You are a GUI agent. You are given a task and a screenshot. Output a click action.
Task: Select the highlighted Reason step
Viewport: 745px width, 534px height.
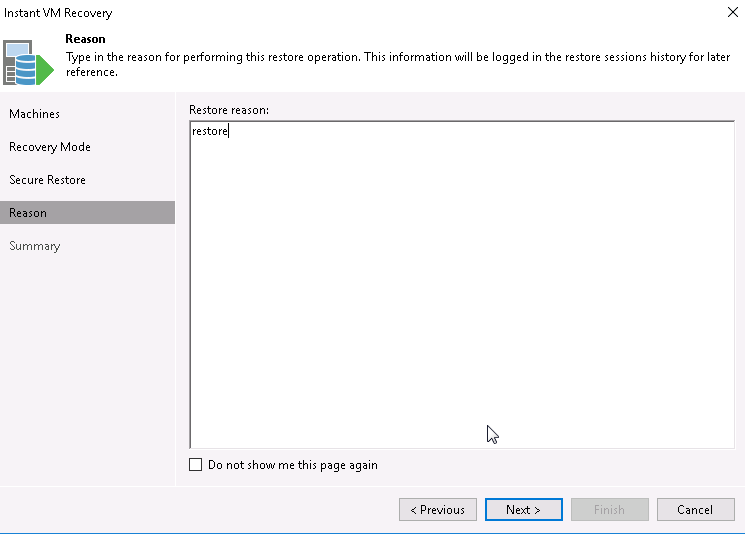click(28, 213)
